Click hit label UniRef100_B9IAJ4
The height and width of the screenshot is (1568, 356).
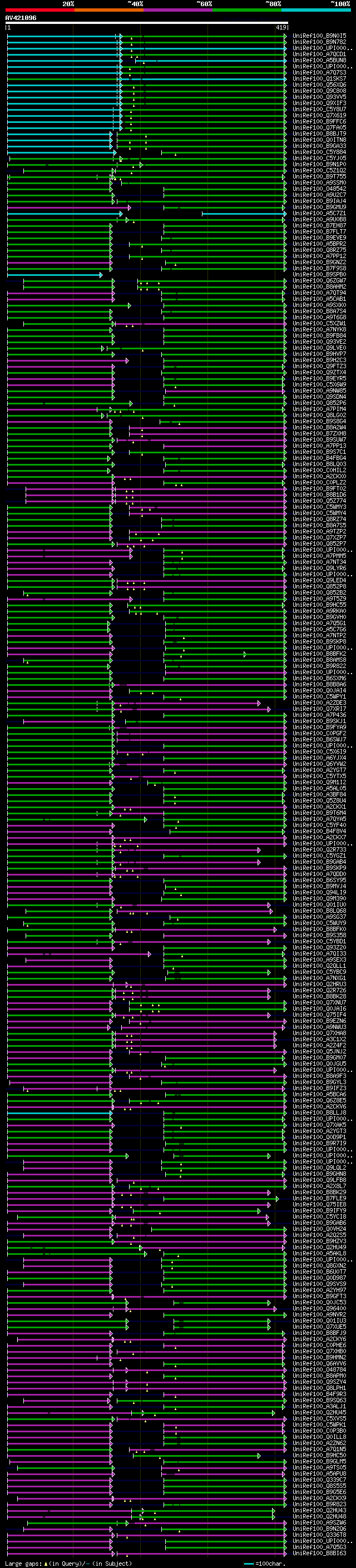319,201
